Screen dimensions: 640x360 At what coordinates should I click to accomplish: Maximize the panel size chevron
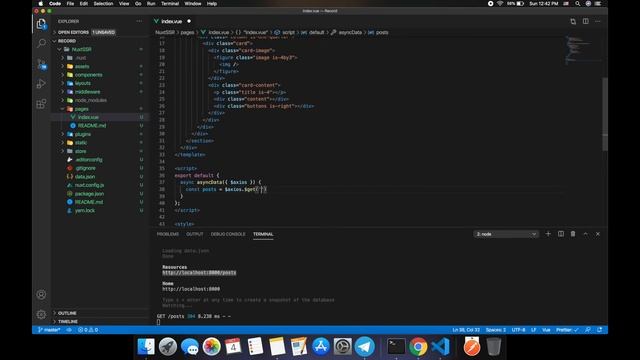586,234
